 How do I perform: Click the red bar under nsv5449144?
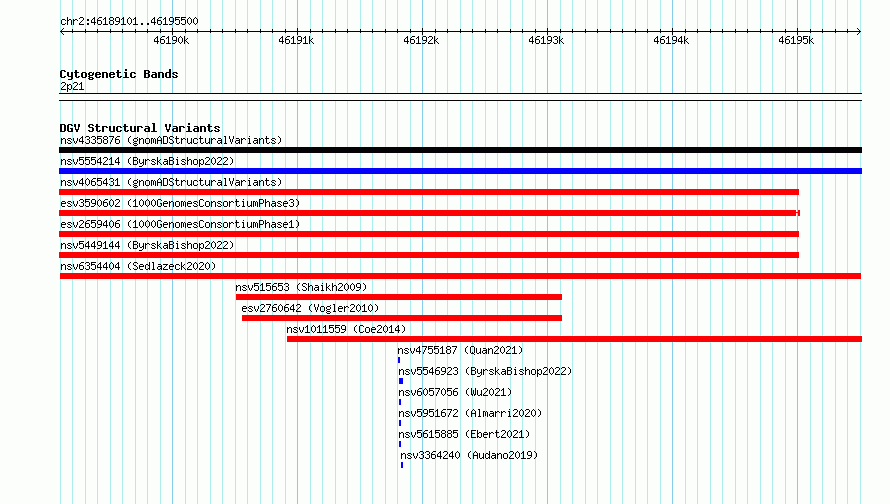(429, 255)
